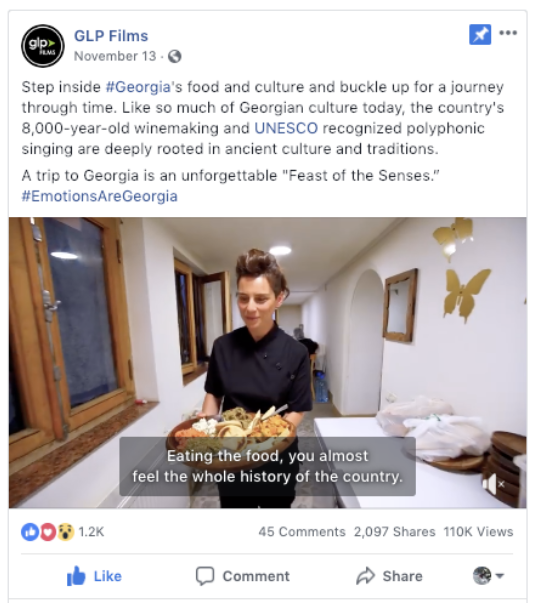Screen dimensions: 536x610
Task: Click the #EmotionsAreGeorgia hashtag
Action: [100, 196]
